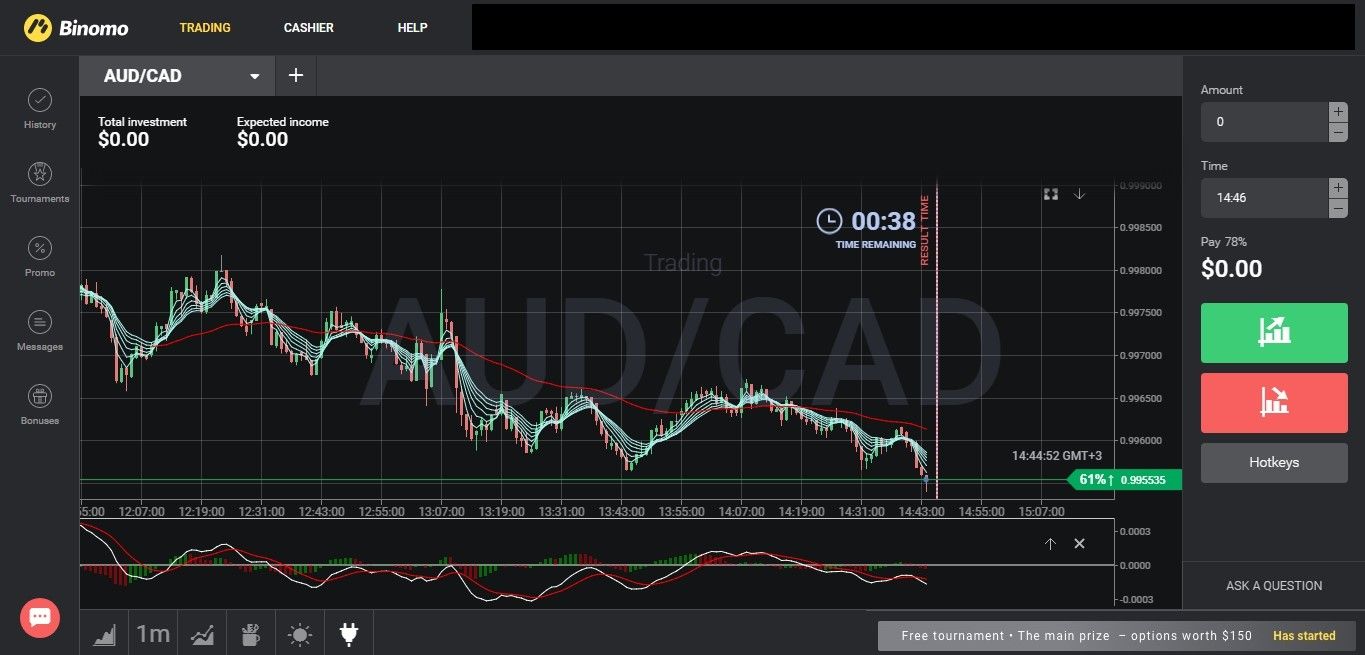This screenshot has height=655, width=1365.
Task: Open the Messages sidebar section
Action: tap(40, 331)
